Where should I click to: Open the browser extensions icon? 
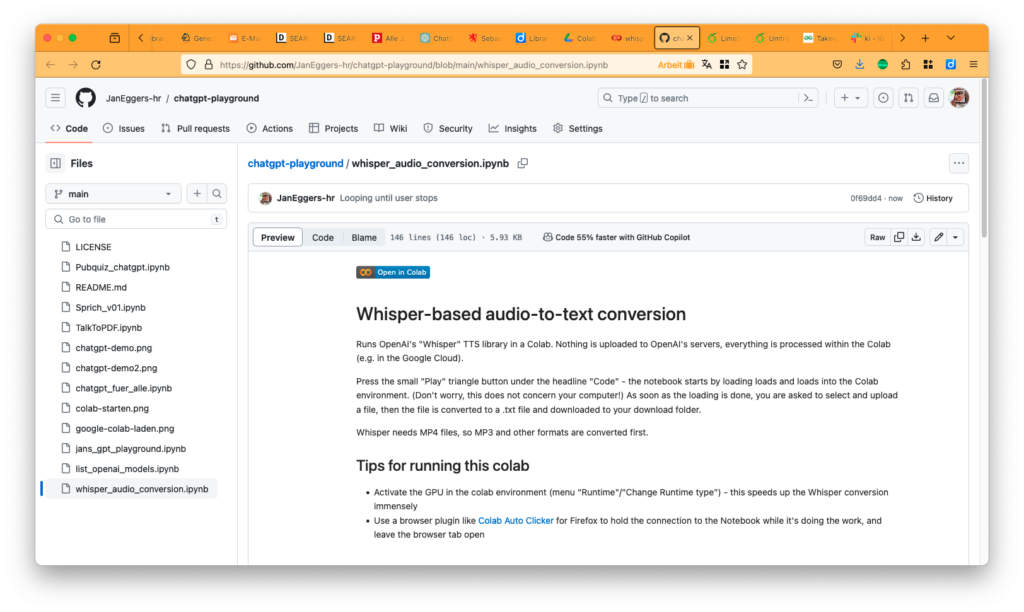click(x=905, y=65)
